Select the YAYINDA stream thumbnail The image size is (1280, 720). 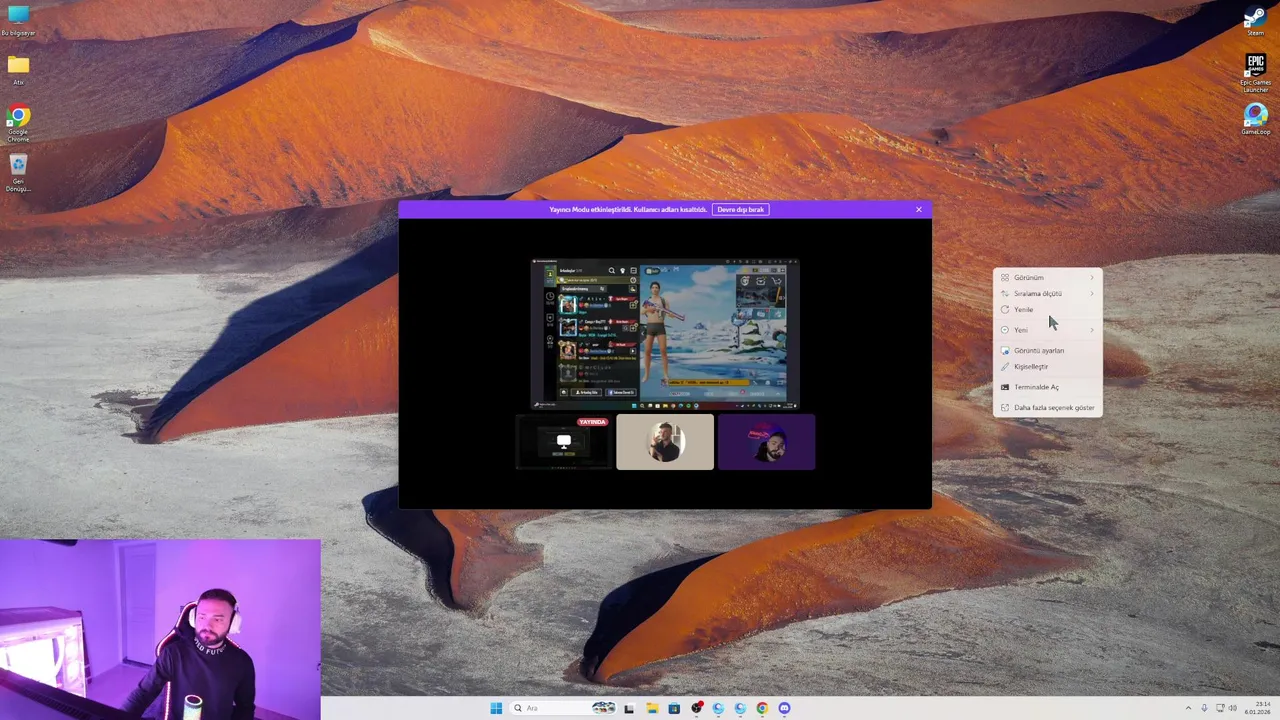pos(564,442)
